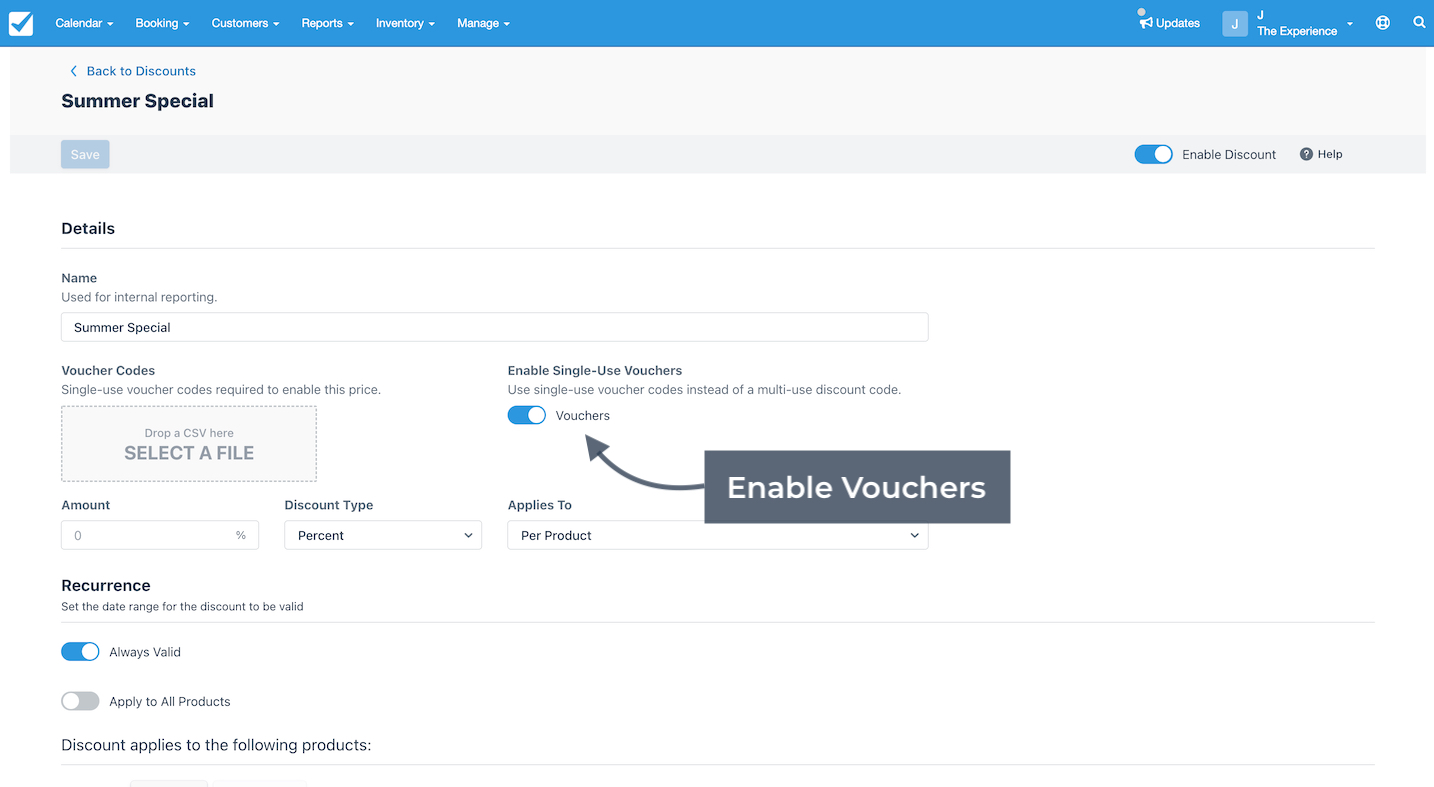Click the Save button

pos(85,154)
